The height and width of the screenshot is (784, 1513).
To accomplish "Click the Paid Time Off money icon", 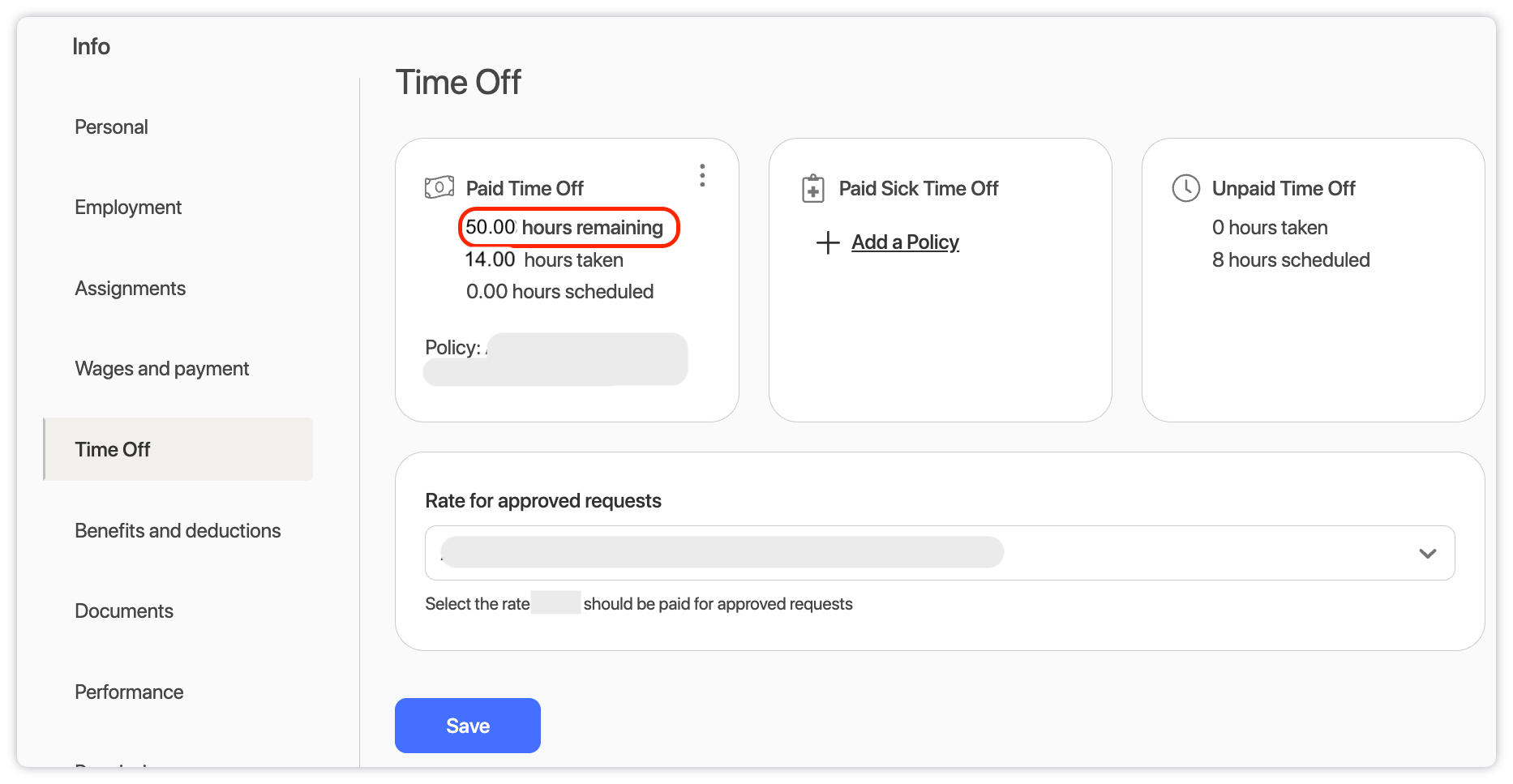I will click(x=439, y=188).
